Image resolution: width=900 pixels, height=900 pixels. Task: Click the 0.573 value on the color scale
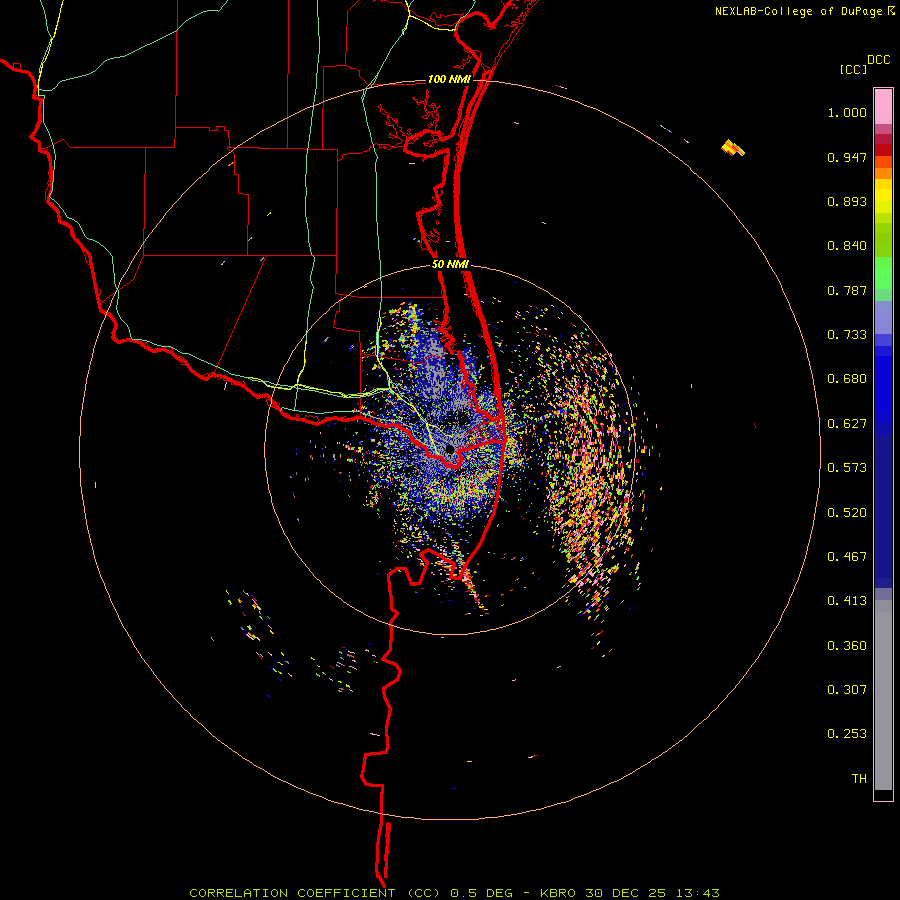click(x=847, y=468)
